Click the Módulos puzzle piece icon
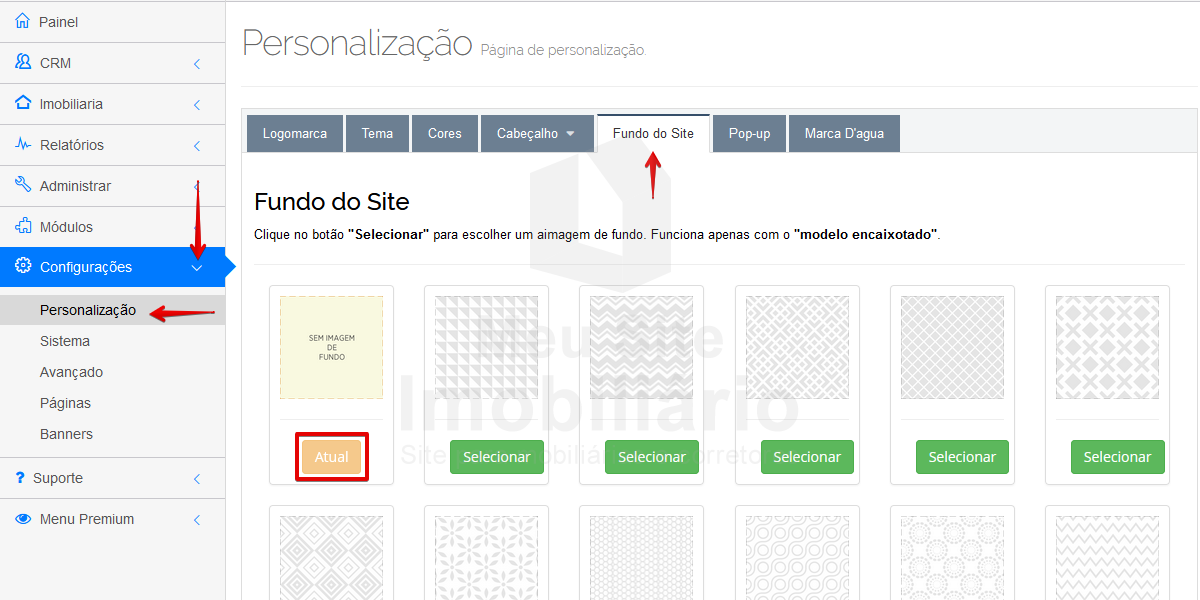1200x600 pixels. (23, 226)
